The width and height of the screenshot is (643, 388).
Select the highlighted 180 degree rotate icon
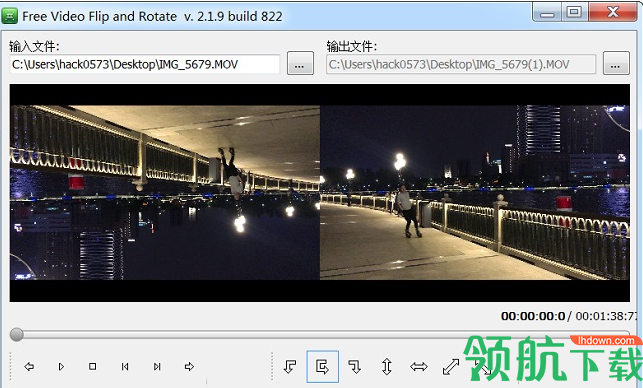coord(322,366)
